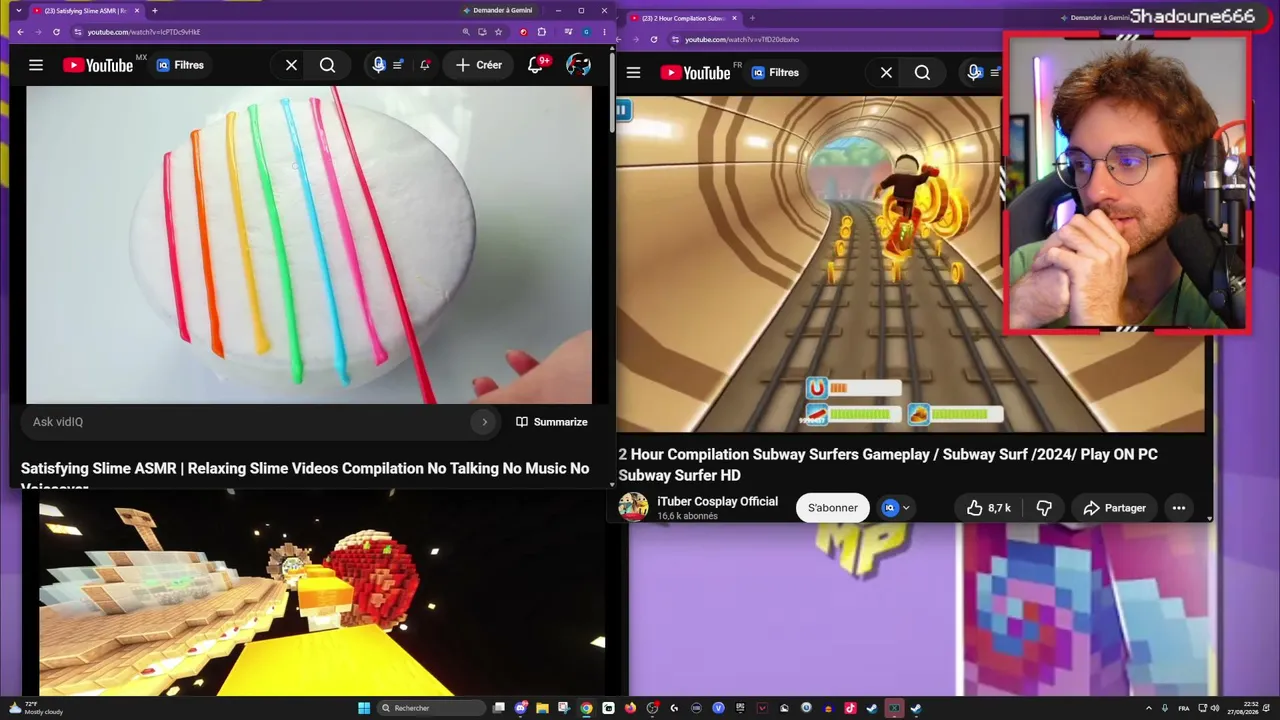Open the guide menu in right YouTube window
This screenshot has height=720, width=1280.
(x=633, y=73)
